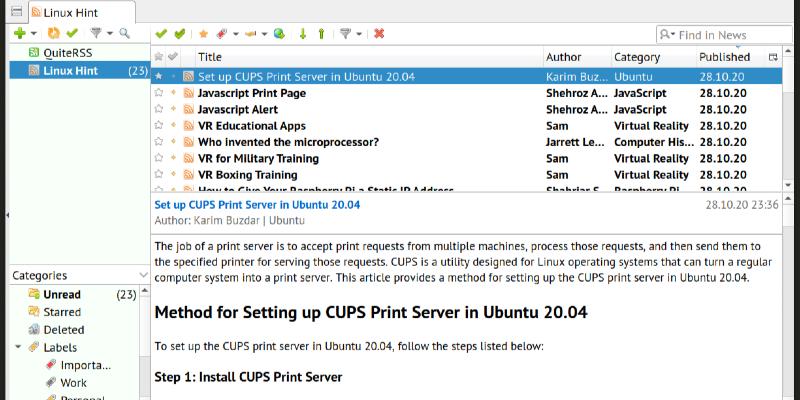Update all feeds with the orange refresh icon
The image size is (800, 400).
(53, 34)
